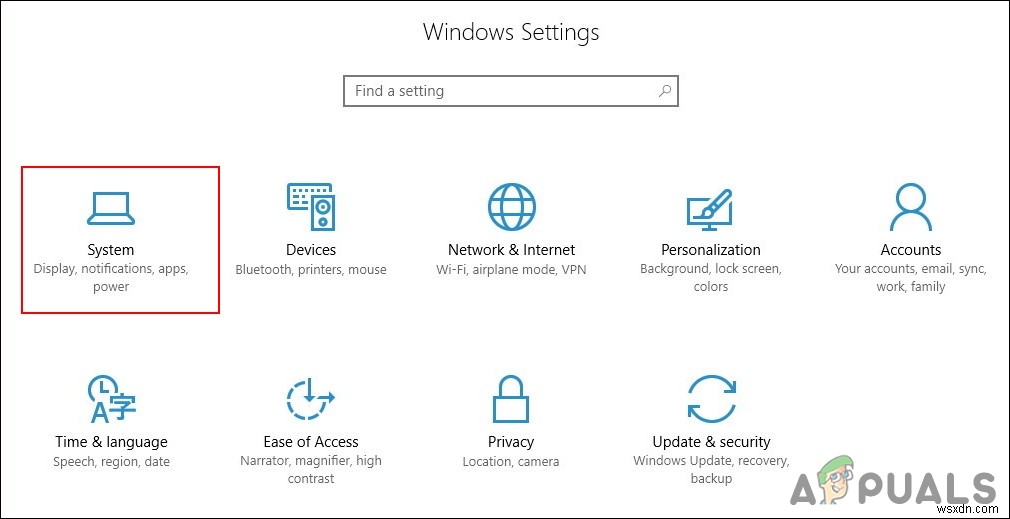The width and height of the screenshot is (1010, 519).
Task: Open the Ease of Access label
Action: tap(311, 442)
